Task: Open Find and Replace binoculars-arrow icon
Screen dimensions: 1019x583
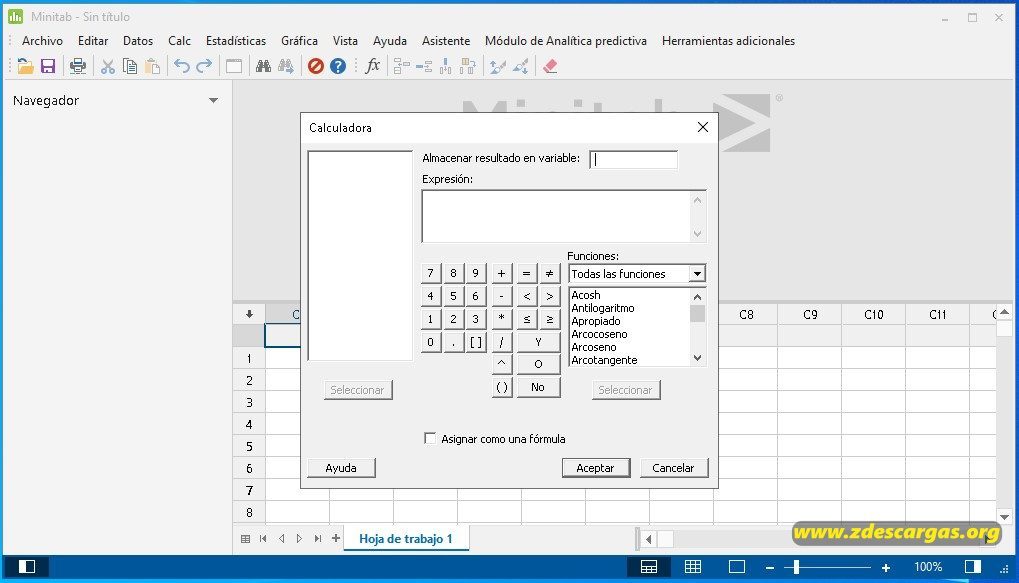Action: pos(286,66)
